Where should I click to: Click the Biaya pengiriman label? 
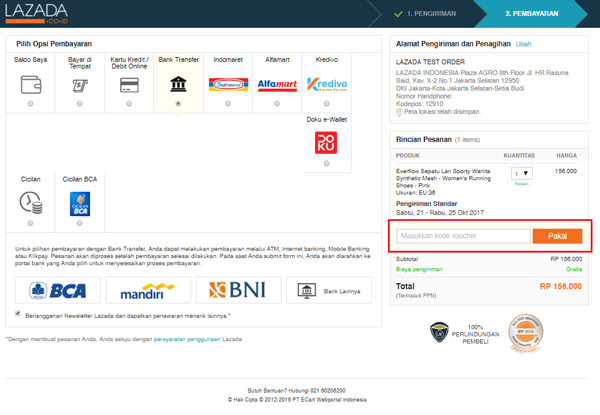coord(419,269)
